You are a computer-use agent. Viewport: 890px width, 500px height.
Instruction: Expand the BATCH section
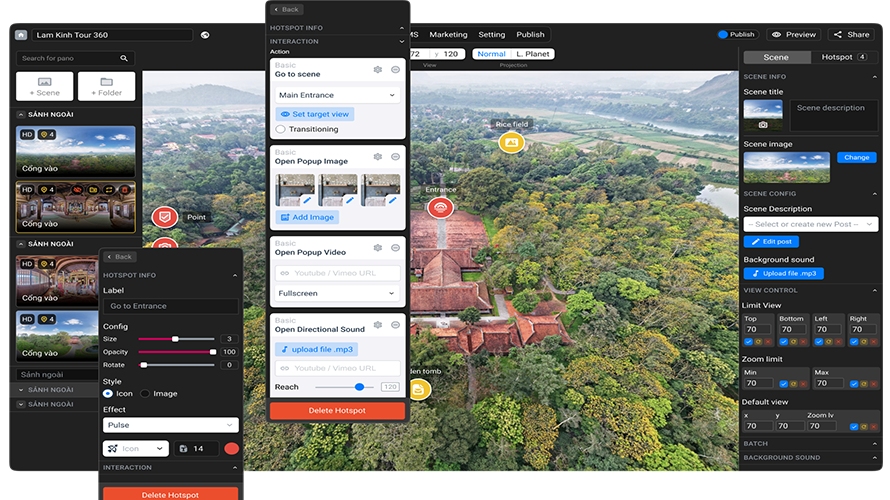pos(874,444)
